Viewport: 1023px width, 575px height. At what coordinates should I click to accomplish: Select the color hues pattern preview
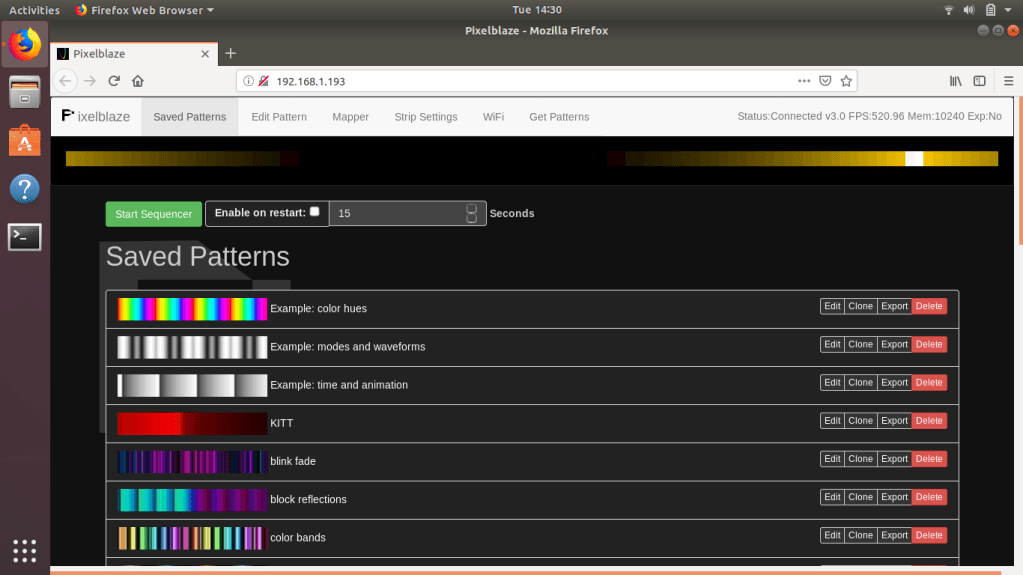coord(192,309)
